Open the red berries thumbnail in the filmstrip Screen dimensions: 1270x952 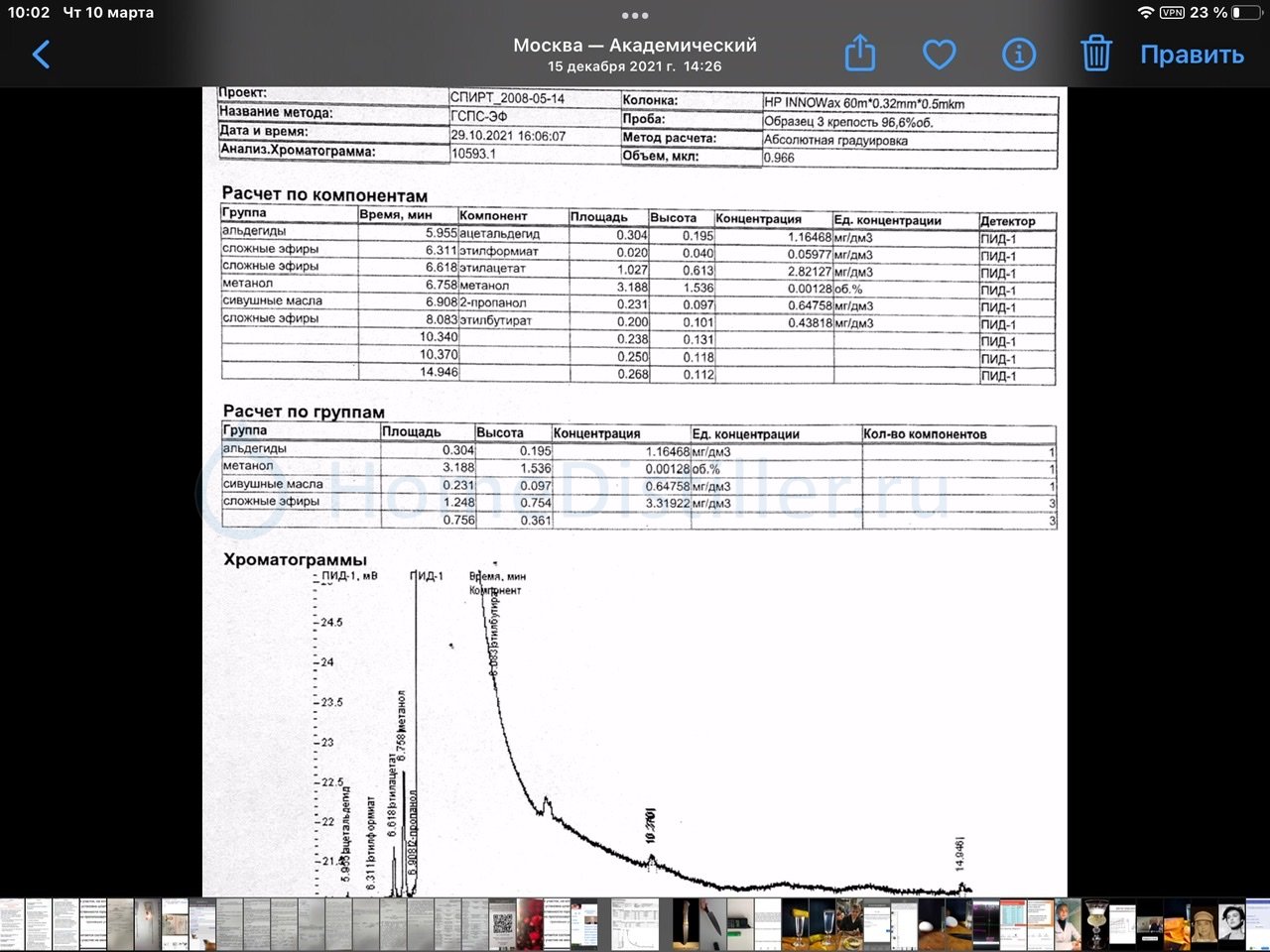[x=530, y=924]
